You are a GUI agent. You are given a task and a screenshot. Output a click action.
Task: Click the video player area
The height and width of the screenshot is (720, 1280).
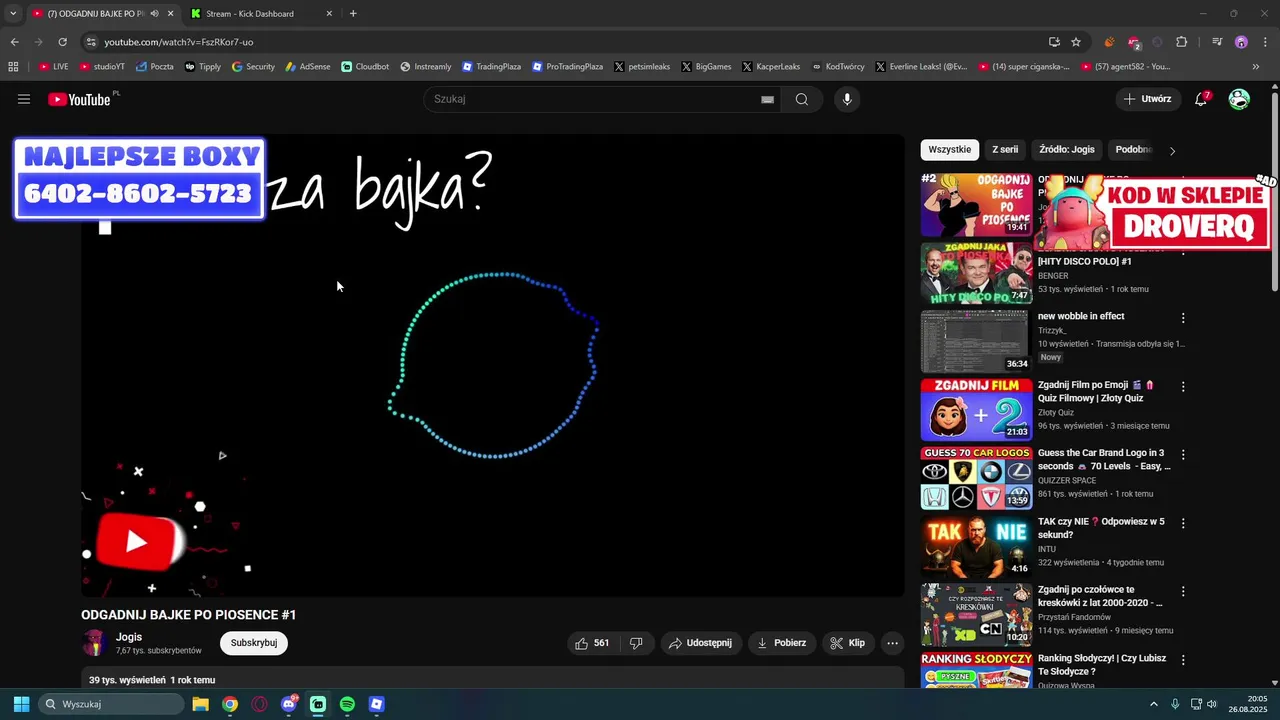point(493,366)
